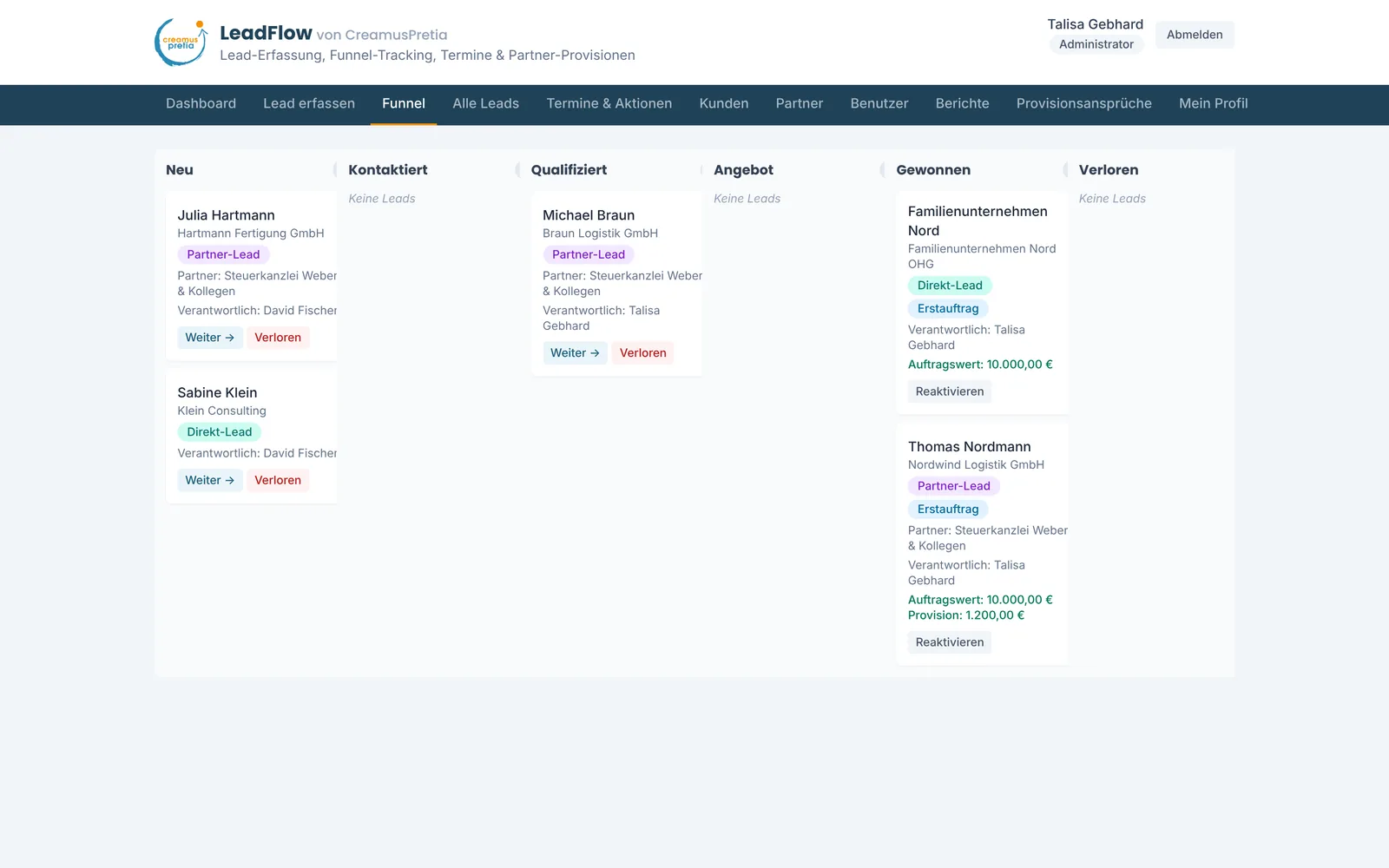Reactivate the Thomas Nordmann lead
This screenshot has width=1389, height=868.
[950, 642]
